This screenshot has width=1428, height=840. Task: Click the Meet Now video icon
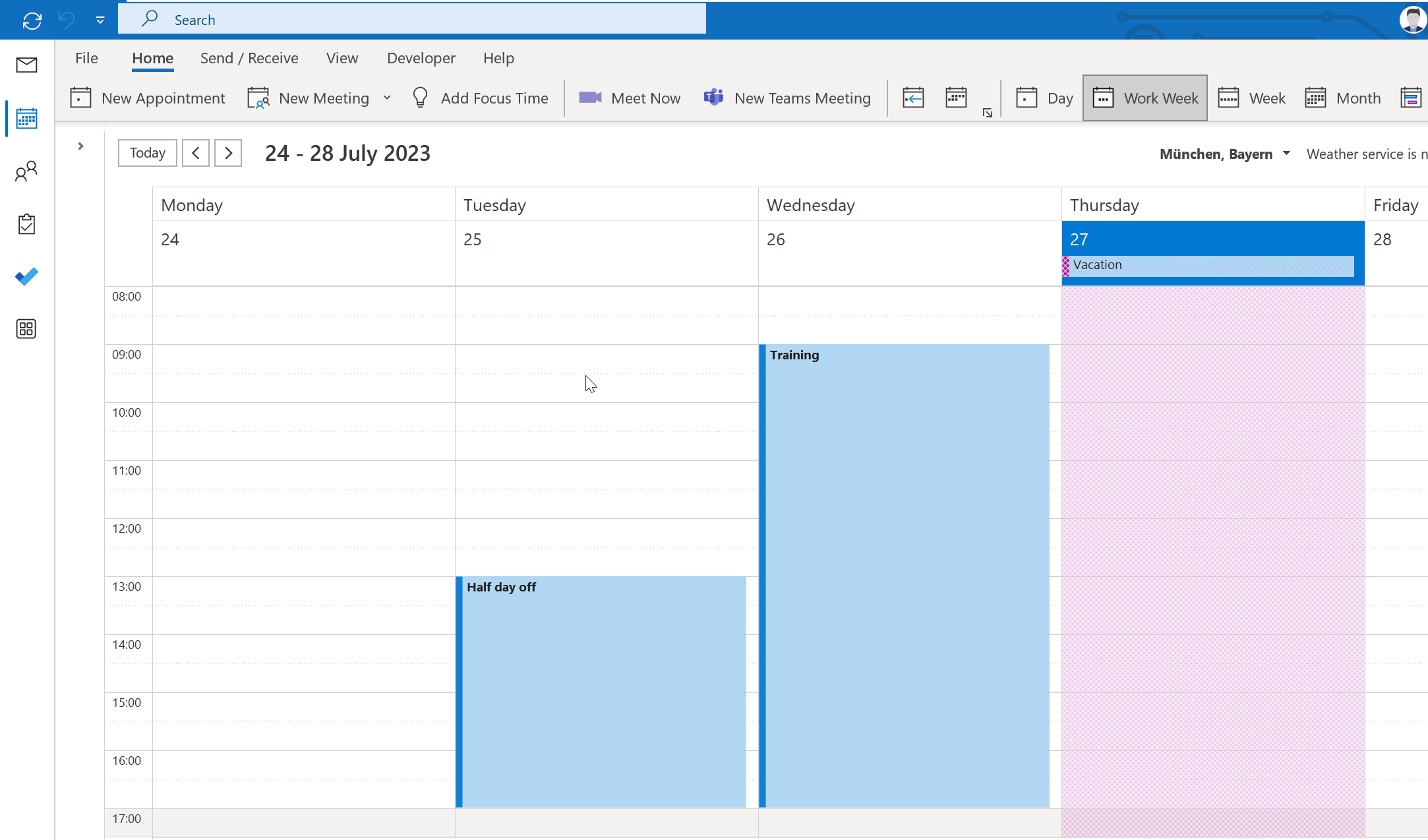point(591,98)
